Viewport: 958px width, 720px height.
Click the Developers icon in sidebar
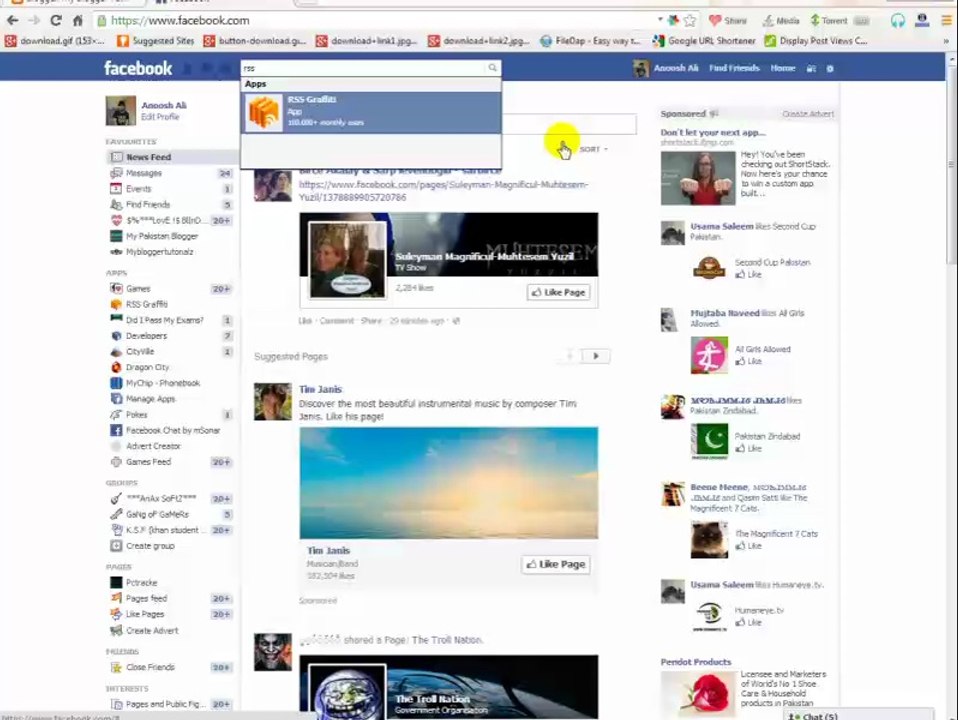tap(116, 336)
